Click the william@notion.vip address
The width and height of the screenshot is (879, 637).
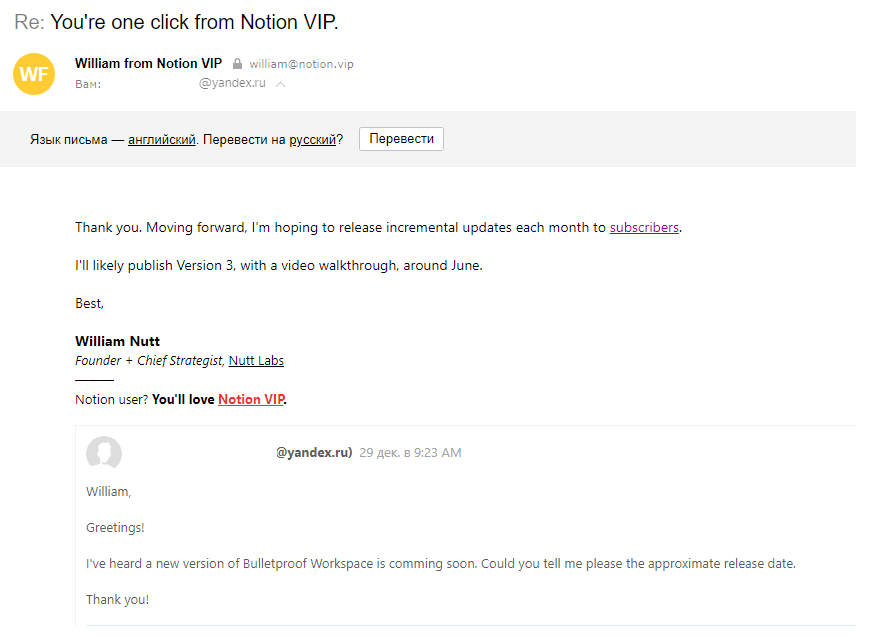pyautogui.click(x=301, y=64)
